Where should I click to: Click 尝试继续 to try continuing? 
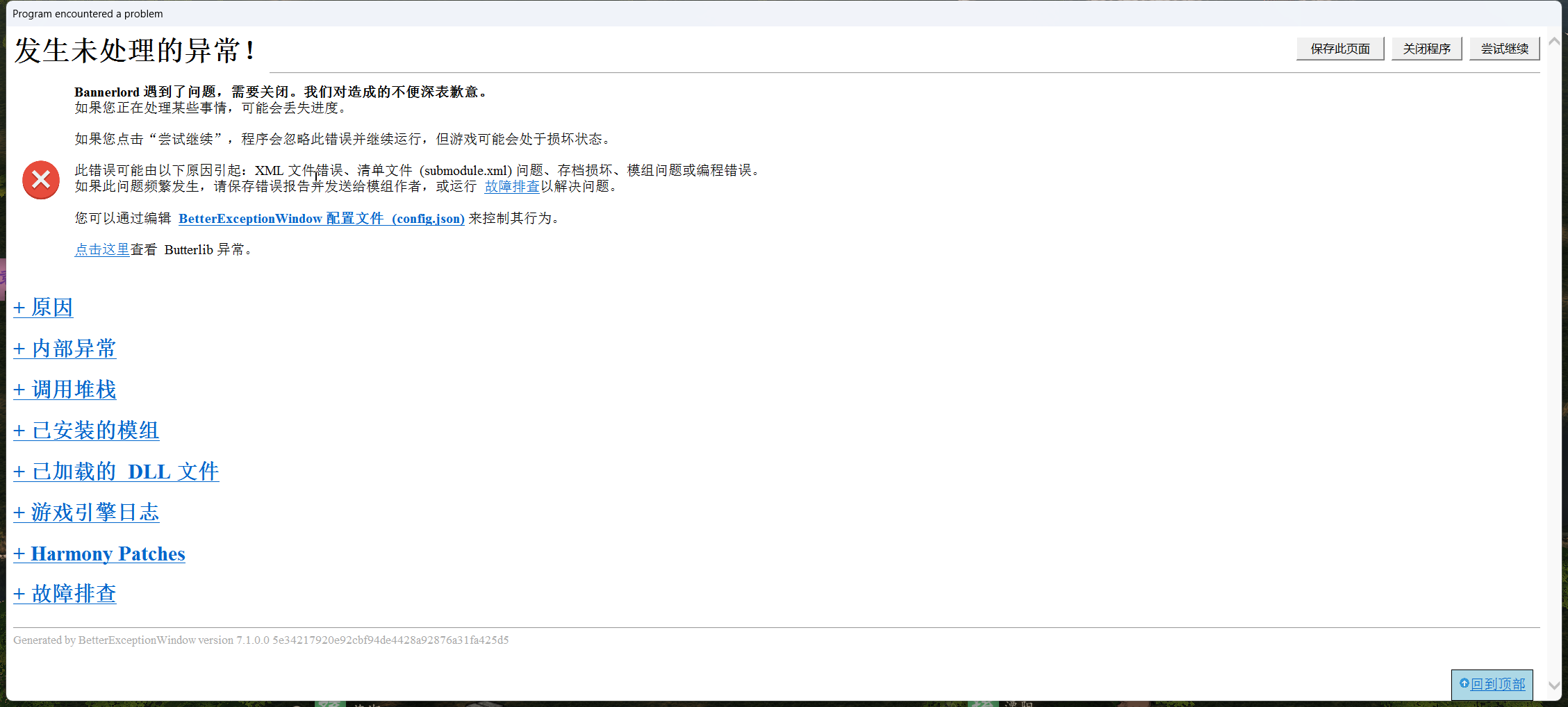(x=1504, y=49)
